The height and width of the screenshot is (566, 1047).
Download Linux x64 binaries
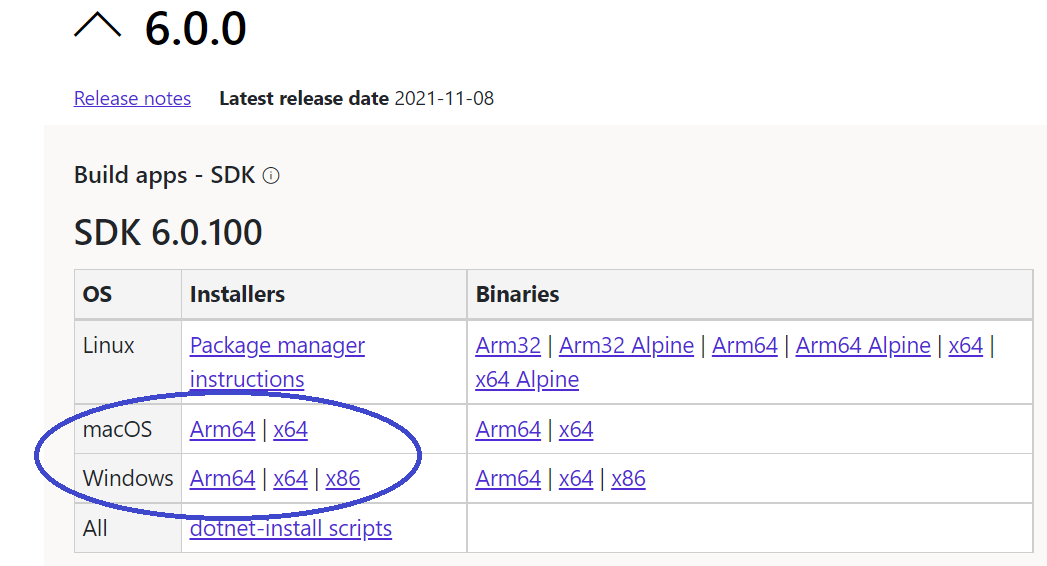click(966, 345)
